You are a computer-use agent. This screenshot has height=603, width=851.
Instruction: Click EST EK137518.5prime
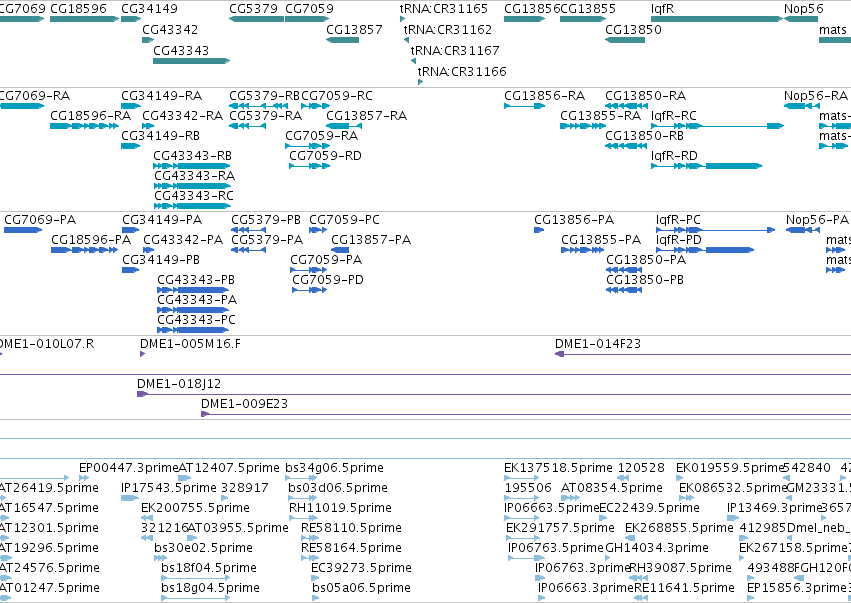(x=558, y=468)
